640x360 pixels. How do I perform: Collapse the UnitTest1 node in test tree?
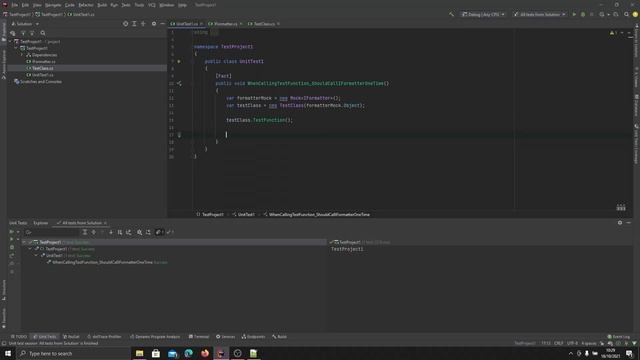36,255
